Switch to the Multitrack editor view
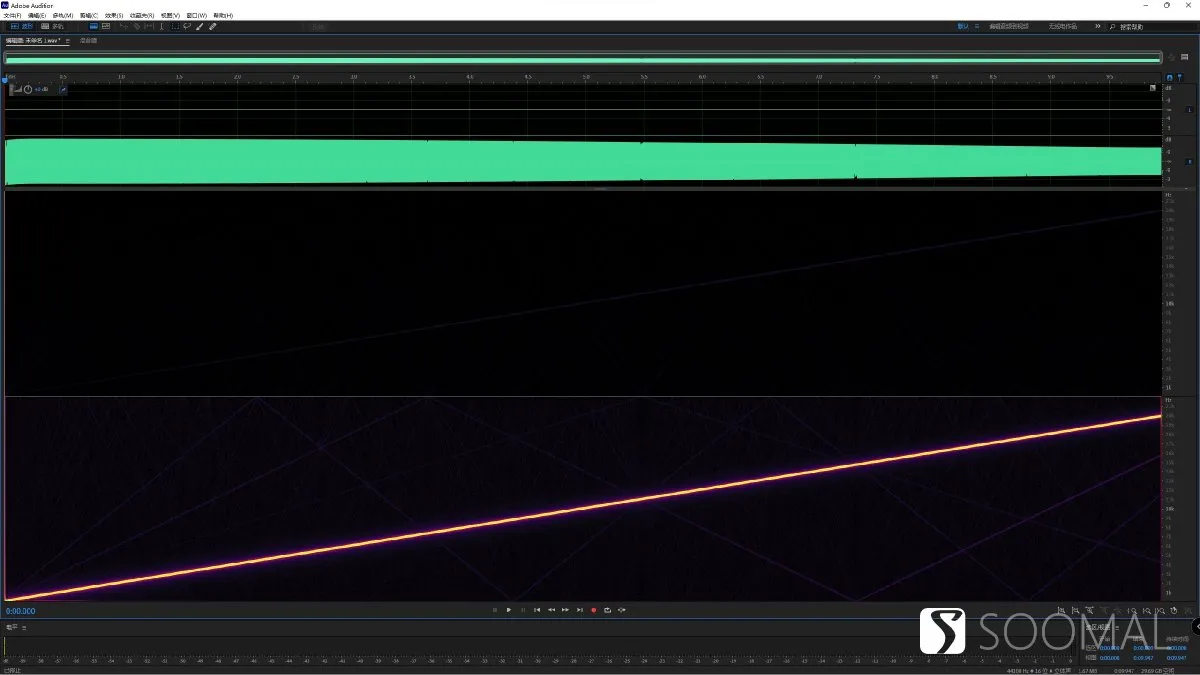 52,26
